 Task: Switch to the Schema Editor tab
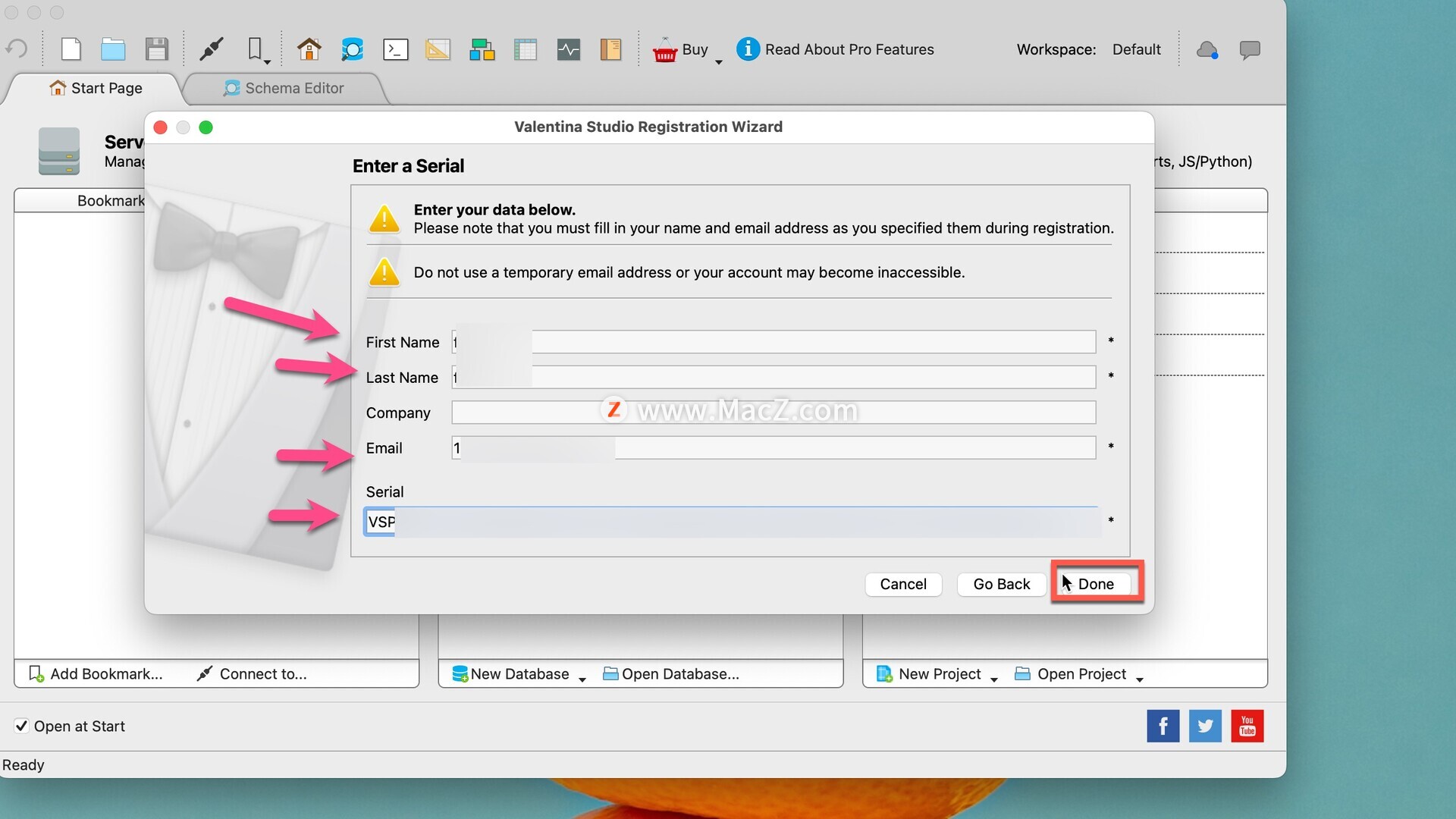pos(284,88)
